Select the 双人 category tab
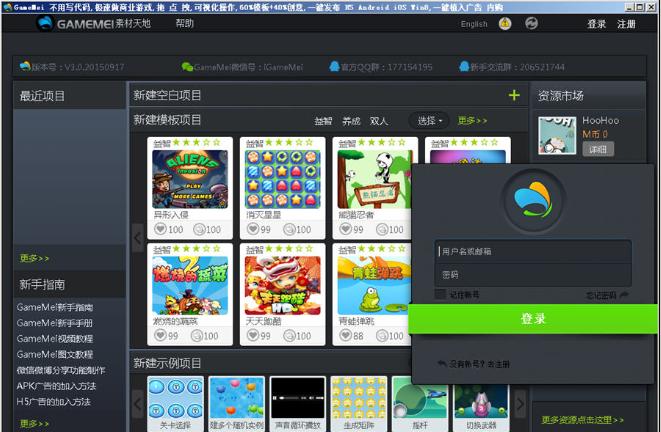Screen dimensions: 661x432 click(x=379, y=121)
